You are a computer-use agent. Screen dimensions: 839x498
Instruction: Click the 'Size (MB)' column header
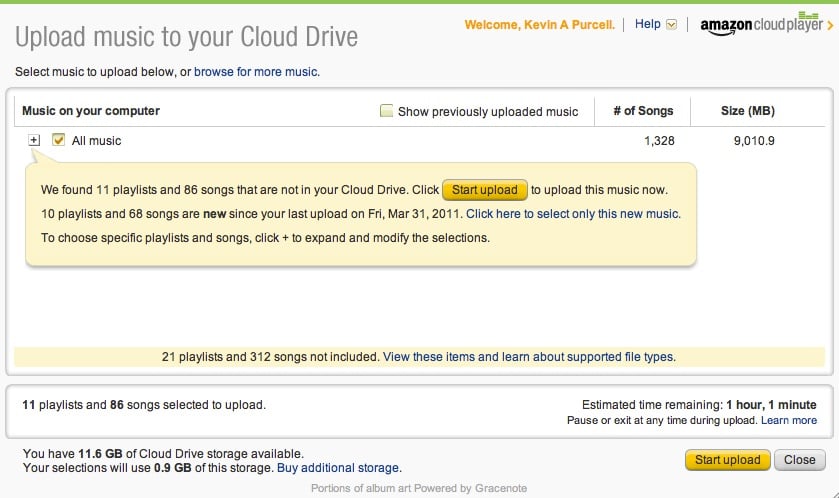coord(748,111)
